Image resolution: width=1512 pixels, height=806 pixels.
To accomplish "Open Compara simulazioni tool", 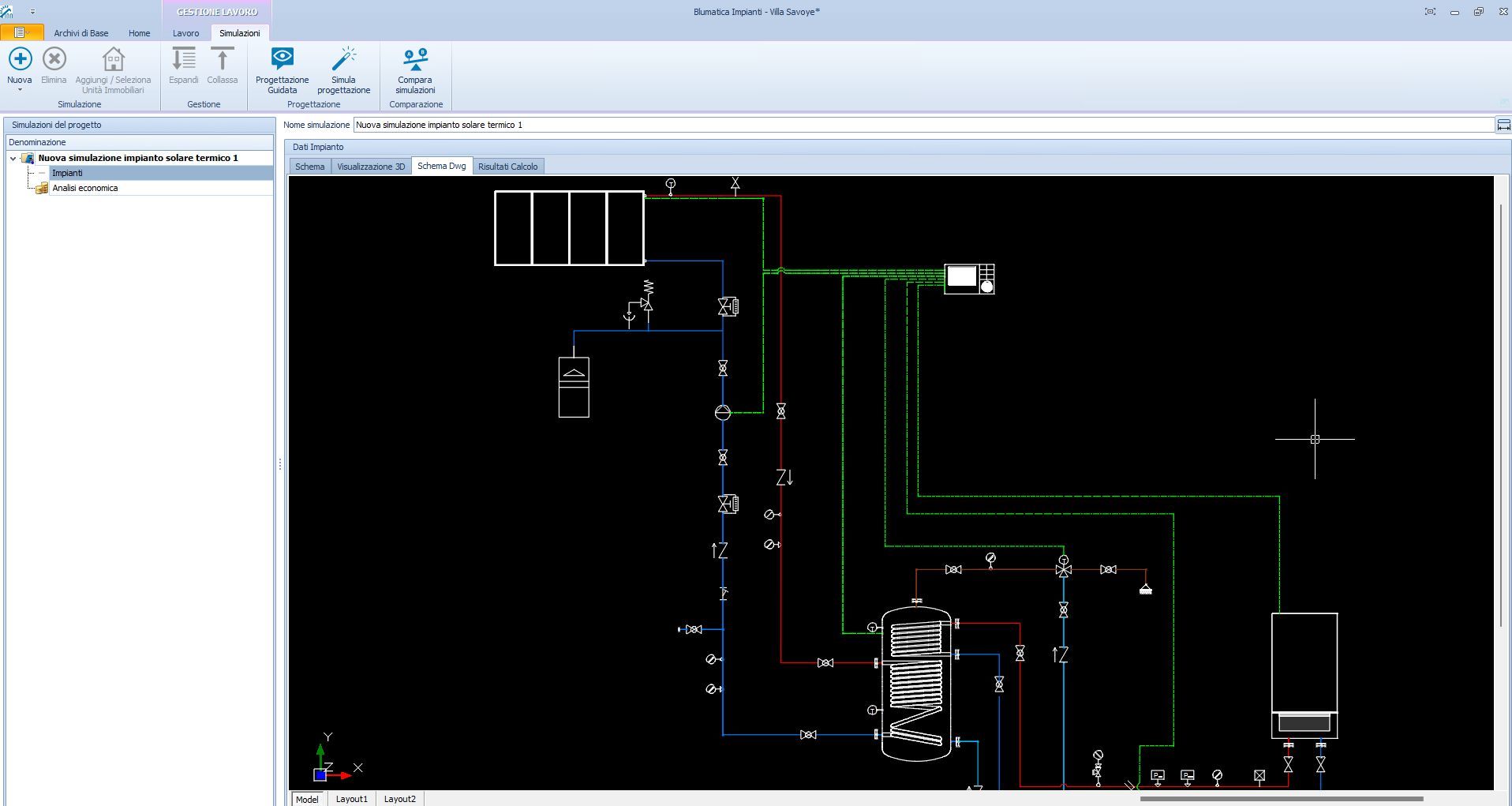I will [x=415, y=59].
